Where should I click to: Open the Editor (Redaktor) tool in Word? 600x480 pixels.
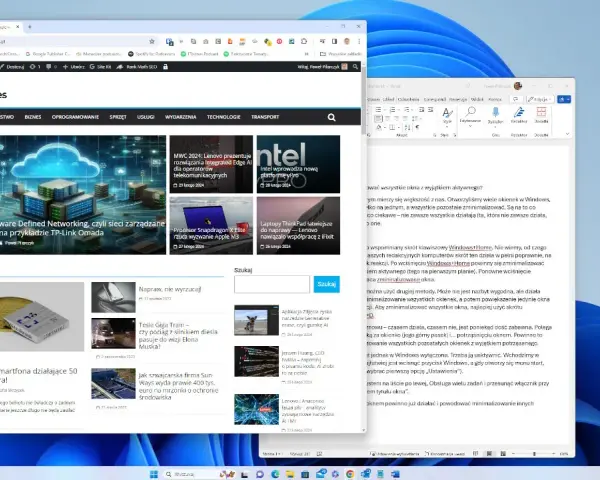[519, 116]
